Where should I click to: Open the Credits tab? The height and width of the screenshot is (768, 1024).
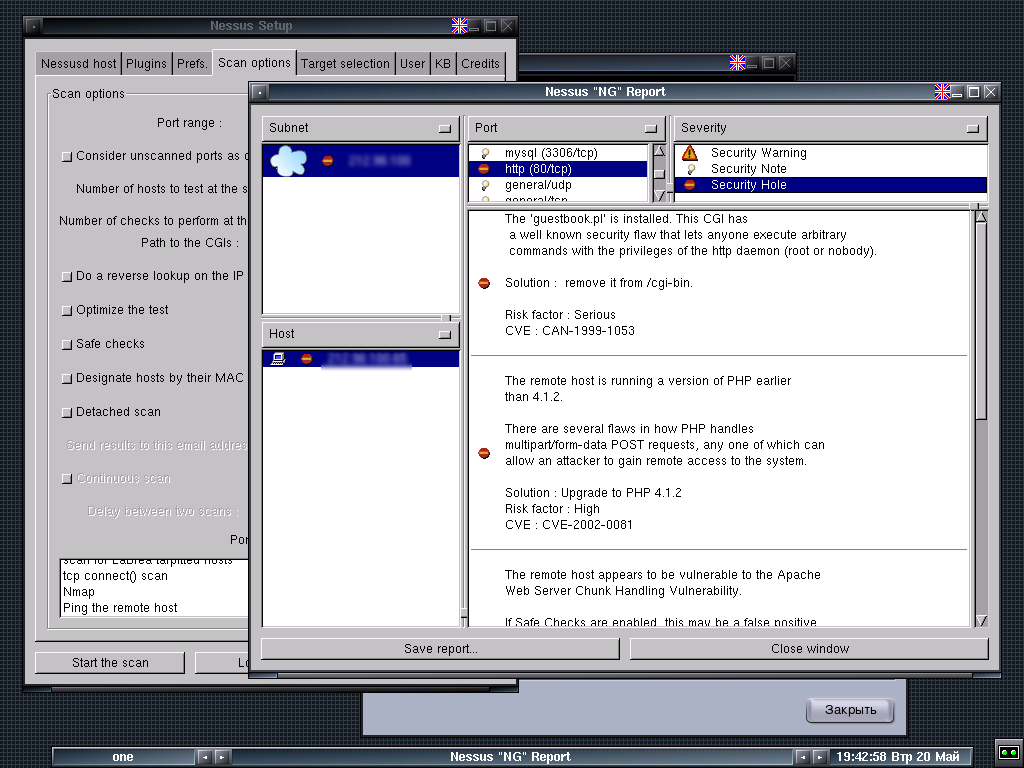pos(480,64)
